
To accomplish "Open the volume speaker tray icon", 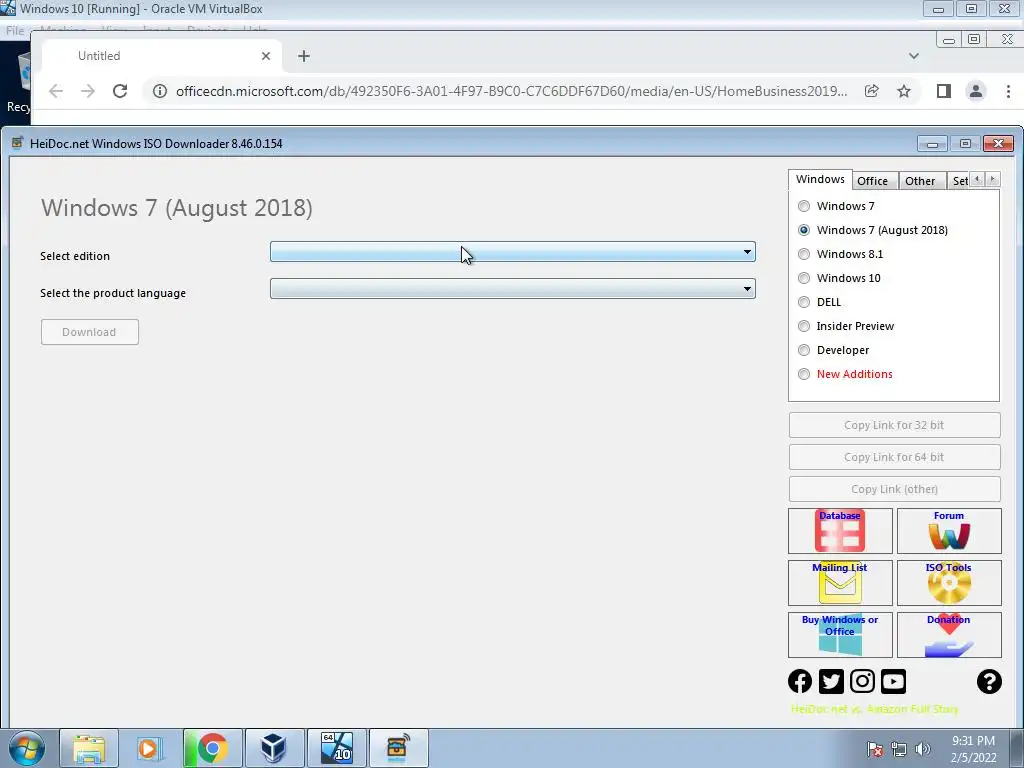I will click(923, 749).
